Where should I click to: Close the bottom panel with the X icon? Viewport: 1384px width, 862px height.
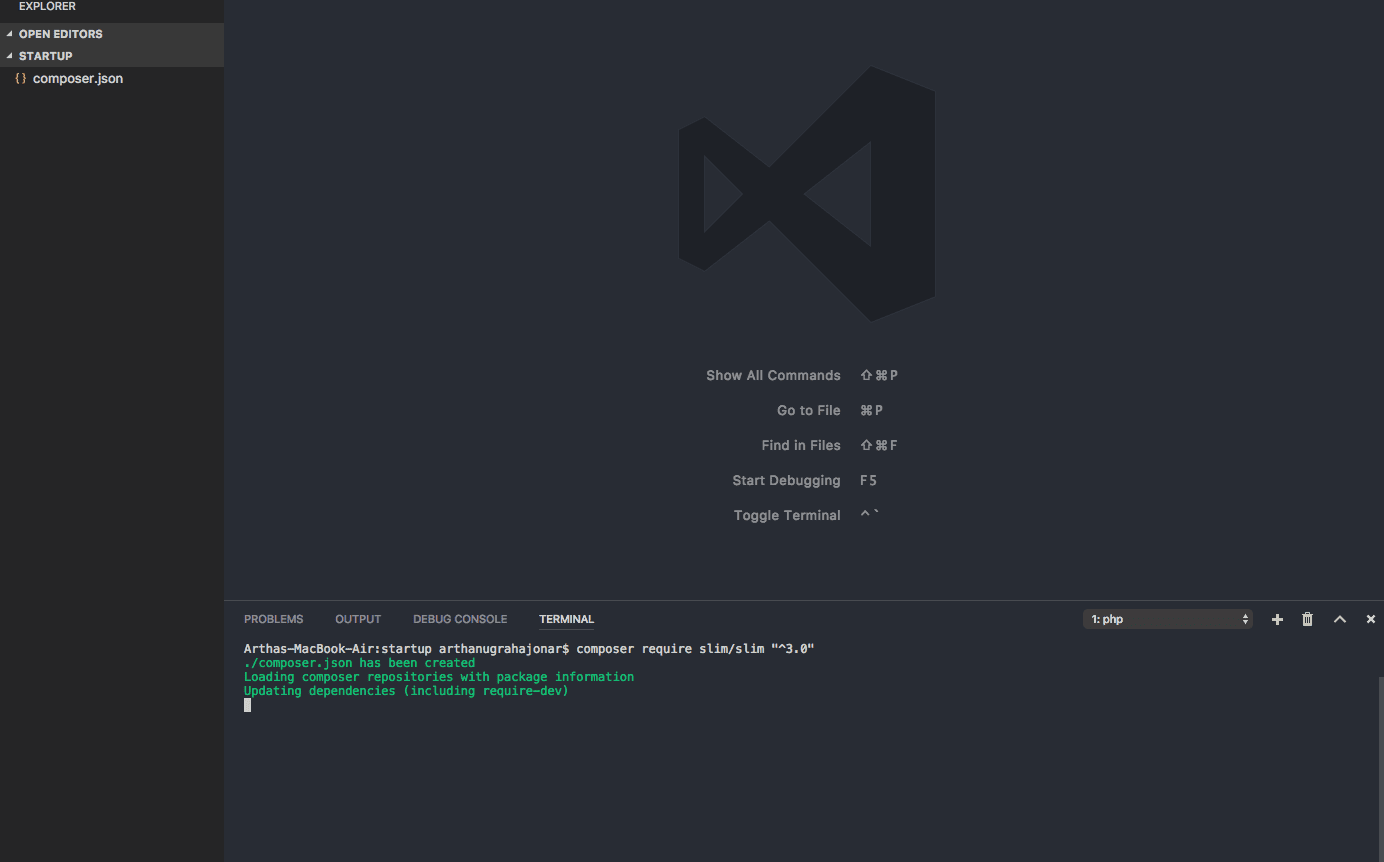coord(1371,620)
